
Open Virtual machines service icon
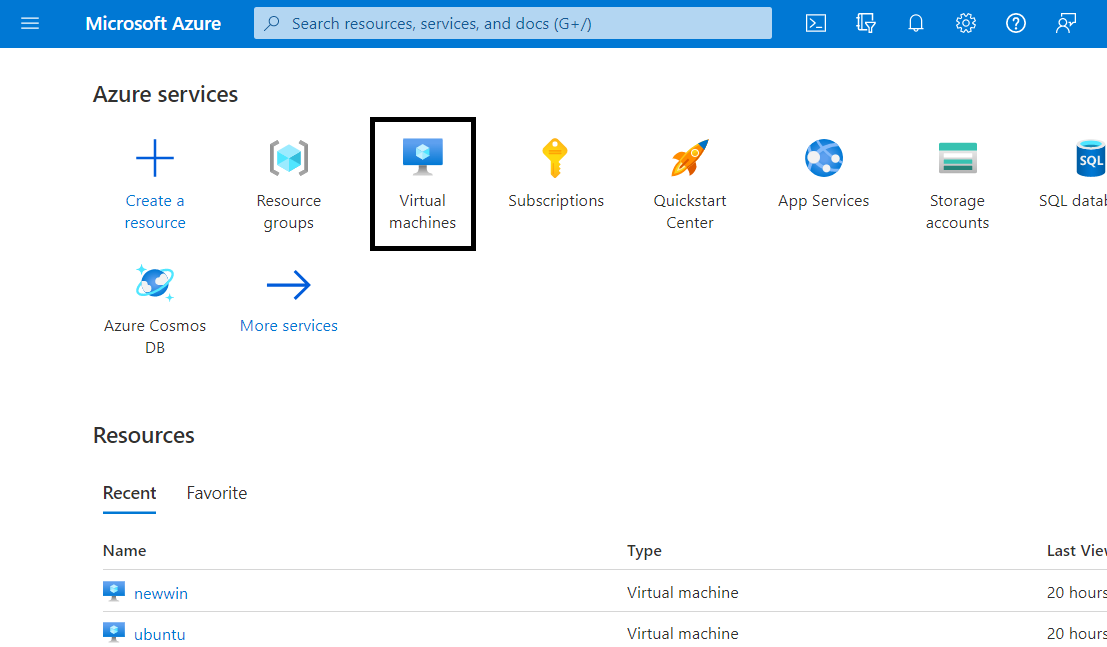pos(422,157)
